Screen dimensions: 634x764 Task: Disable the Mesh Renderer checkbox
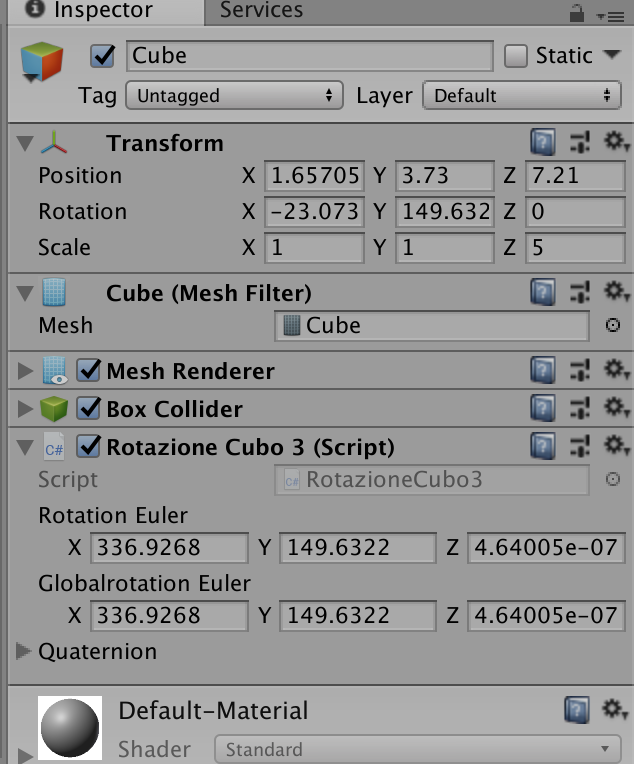click(x=89, y=370)
